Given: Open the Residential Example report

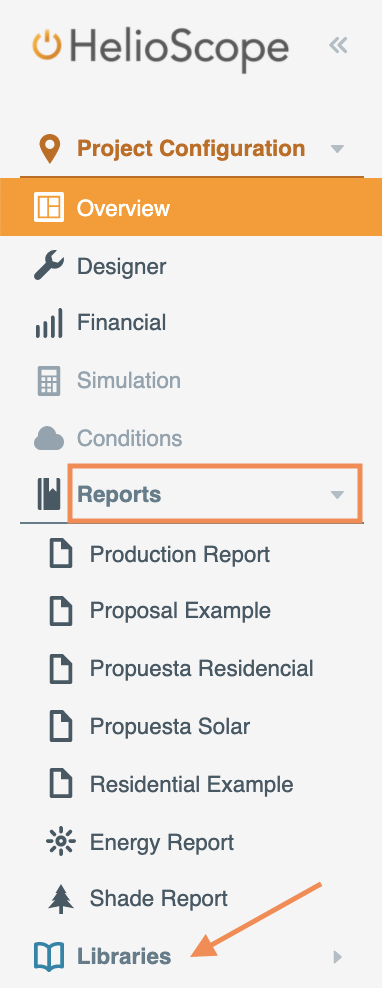Looking at the screenshot, I should [x=191, y=784].
